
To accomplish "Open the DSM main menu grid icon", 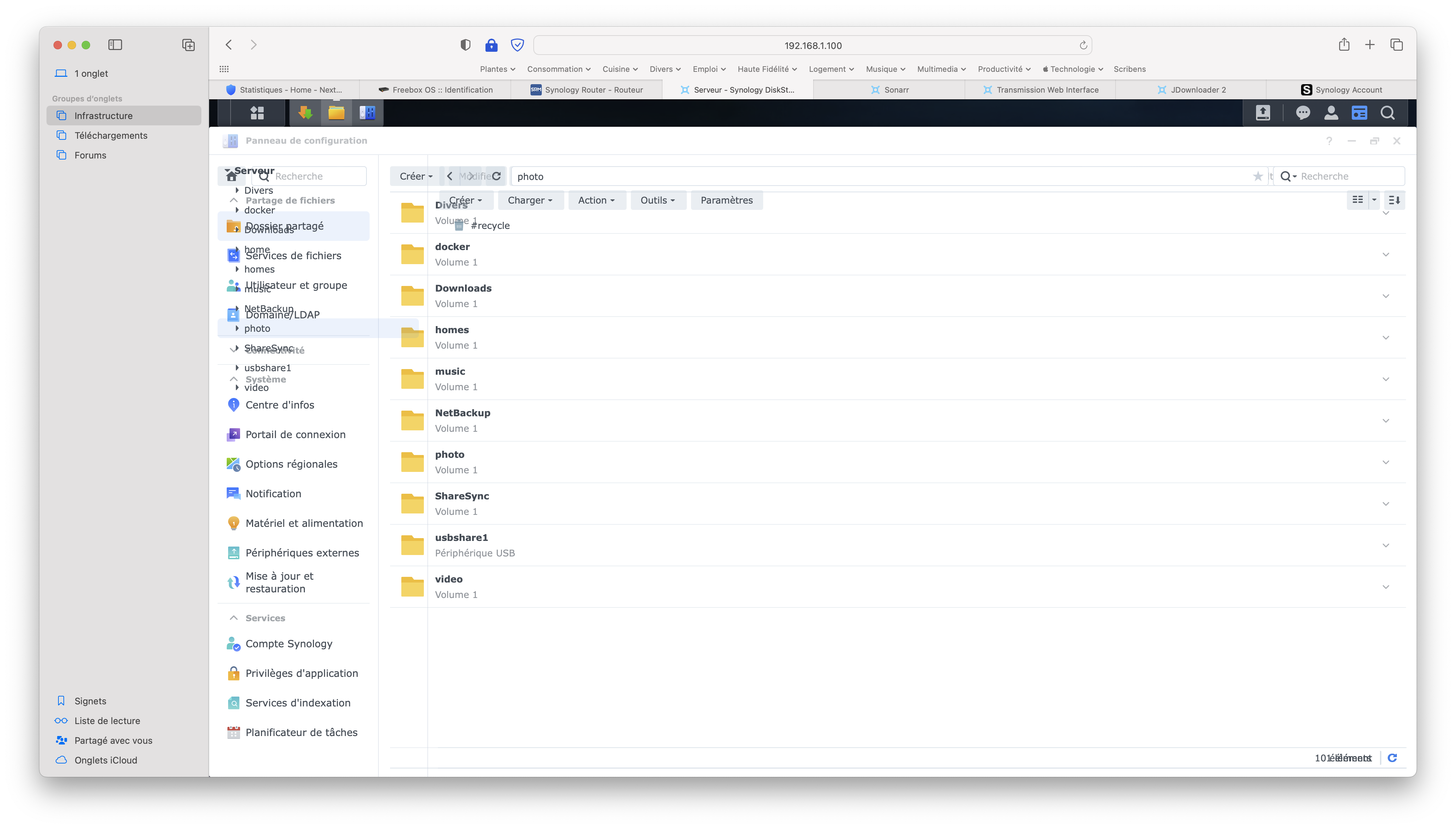I will [x=257, y=113].
